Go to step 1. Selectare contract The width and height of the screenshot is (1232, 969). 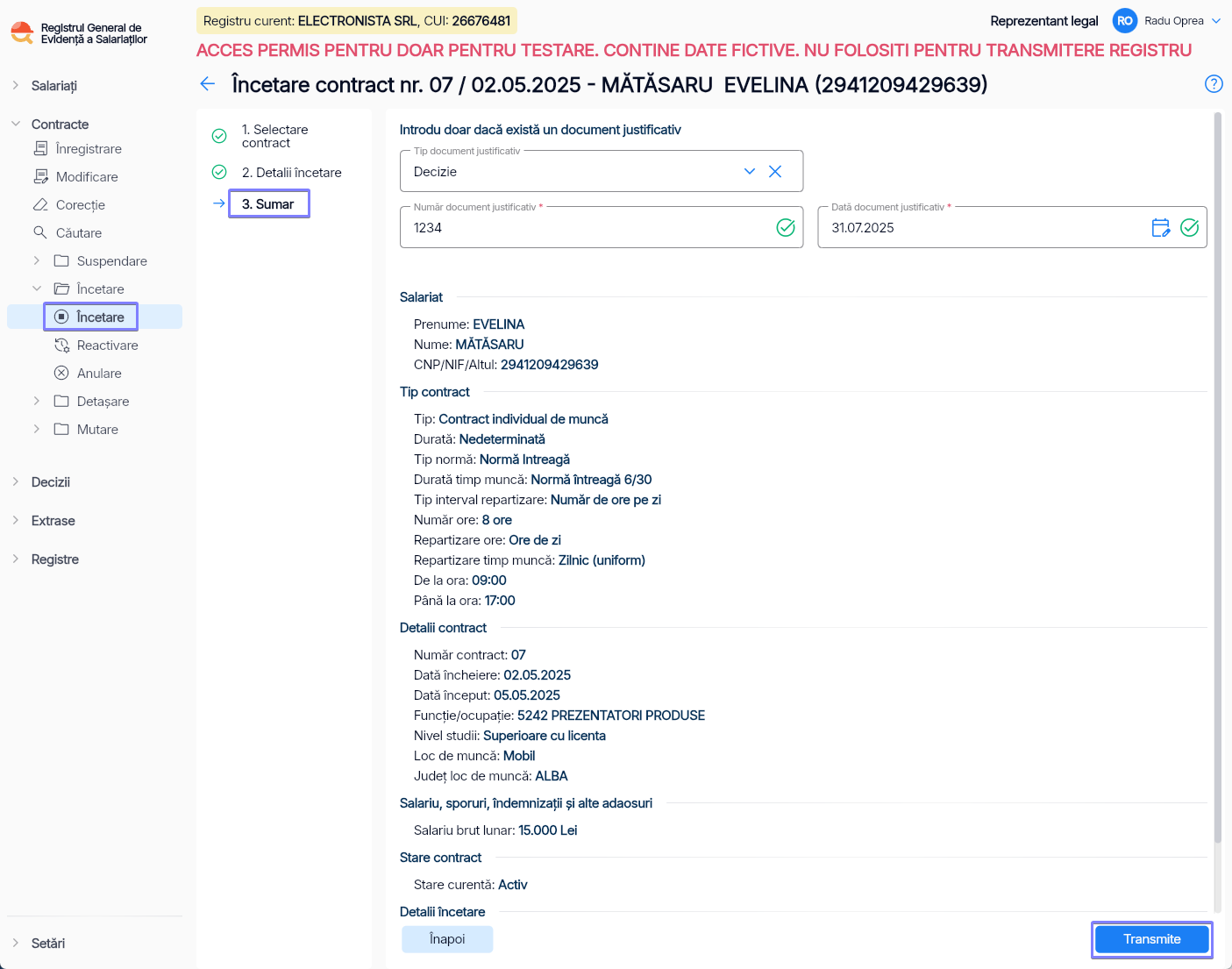[x=275, y=136]
